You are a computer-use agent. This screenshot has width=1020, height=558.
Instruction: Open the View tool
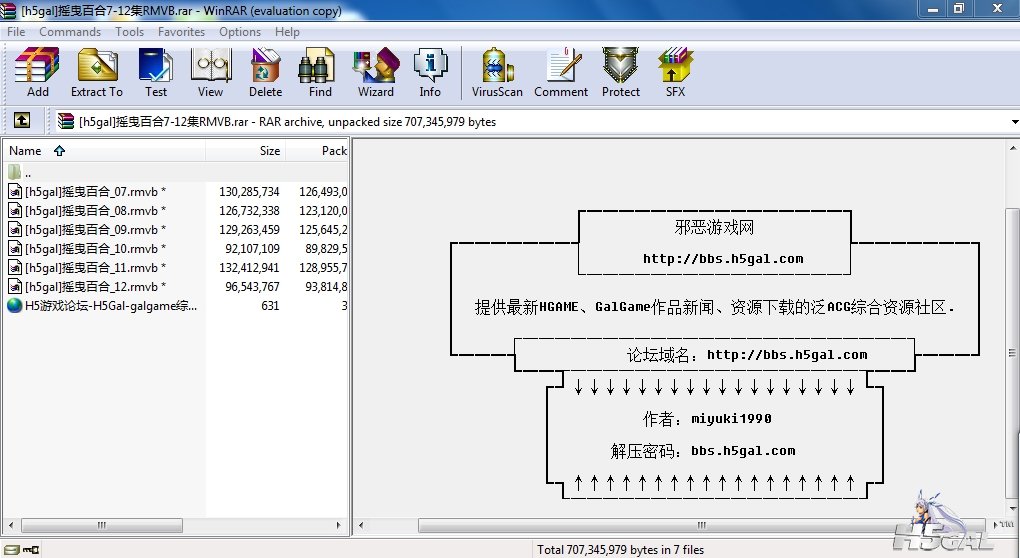tap(210, 72)
